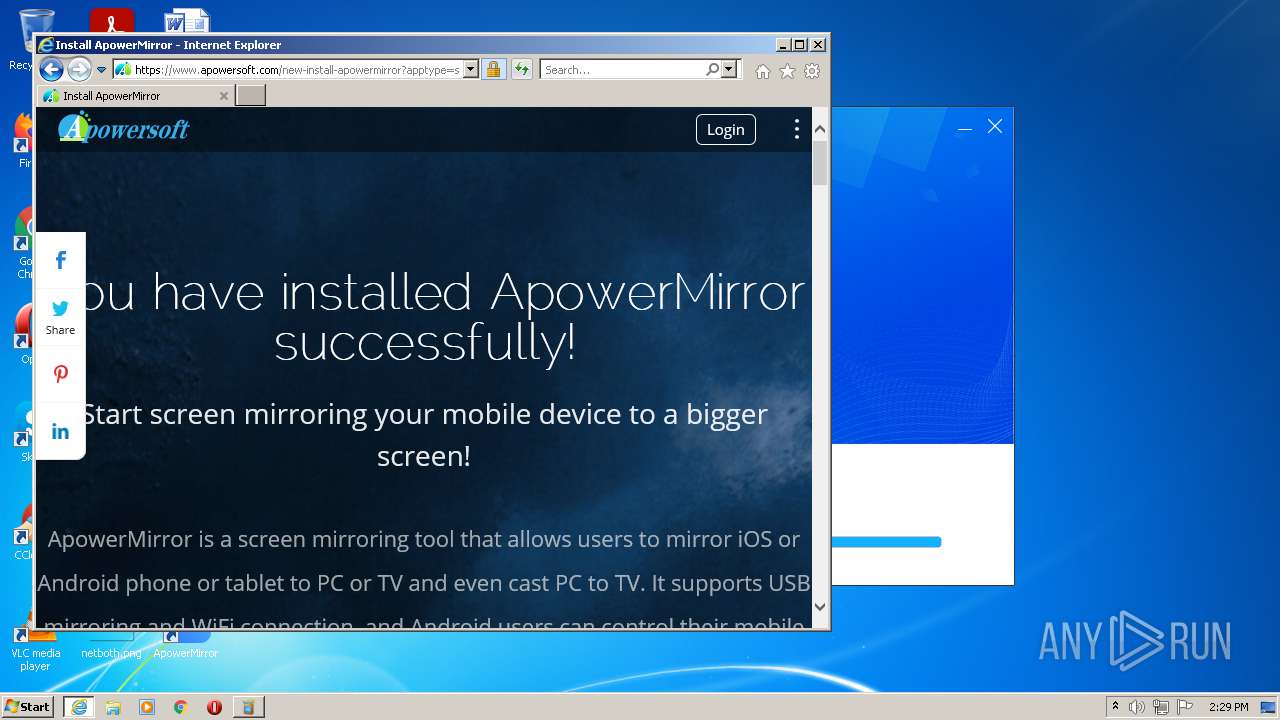Click the Apowersoft logo
Screen dimensions: 1280x720
123,128
